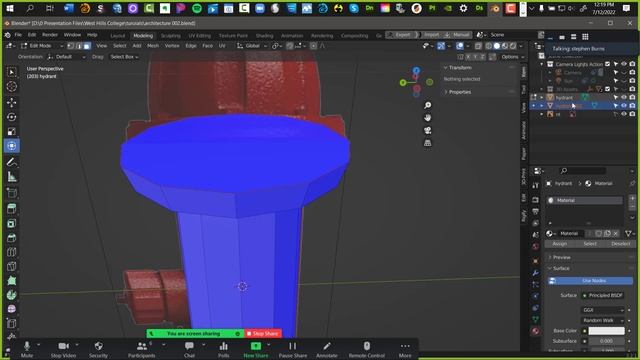Open the Vertex menu in viewport header

(x=172, y=46)
